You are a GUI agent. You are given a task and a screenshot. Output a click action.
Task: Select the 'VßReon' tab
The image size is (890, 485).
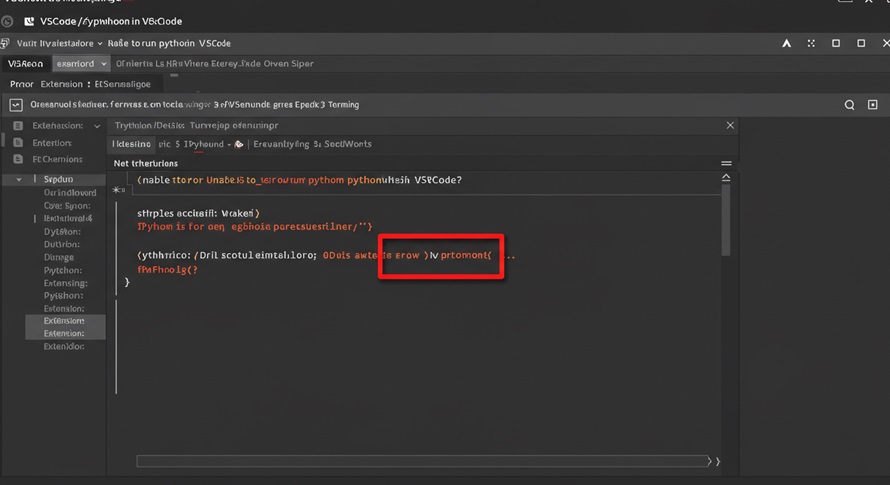pos(26,64)
